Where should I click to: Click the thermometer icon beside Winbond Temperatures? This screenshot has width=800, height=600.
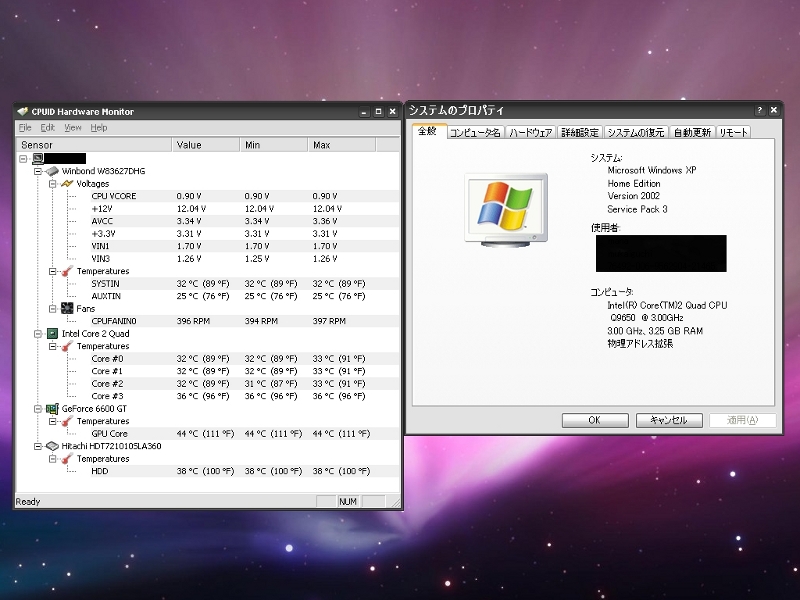pyautogui.click(x=67, y=271)
